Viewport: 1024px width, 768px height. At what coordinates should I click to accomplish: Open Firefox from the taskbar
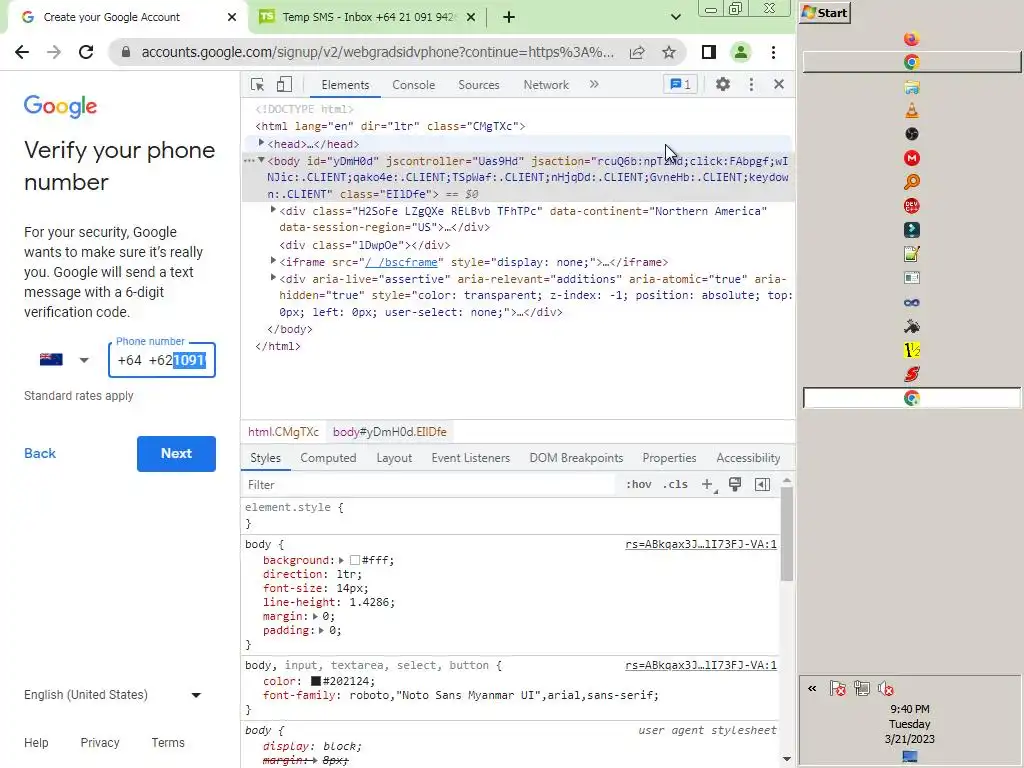912,39
